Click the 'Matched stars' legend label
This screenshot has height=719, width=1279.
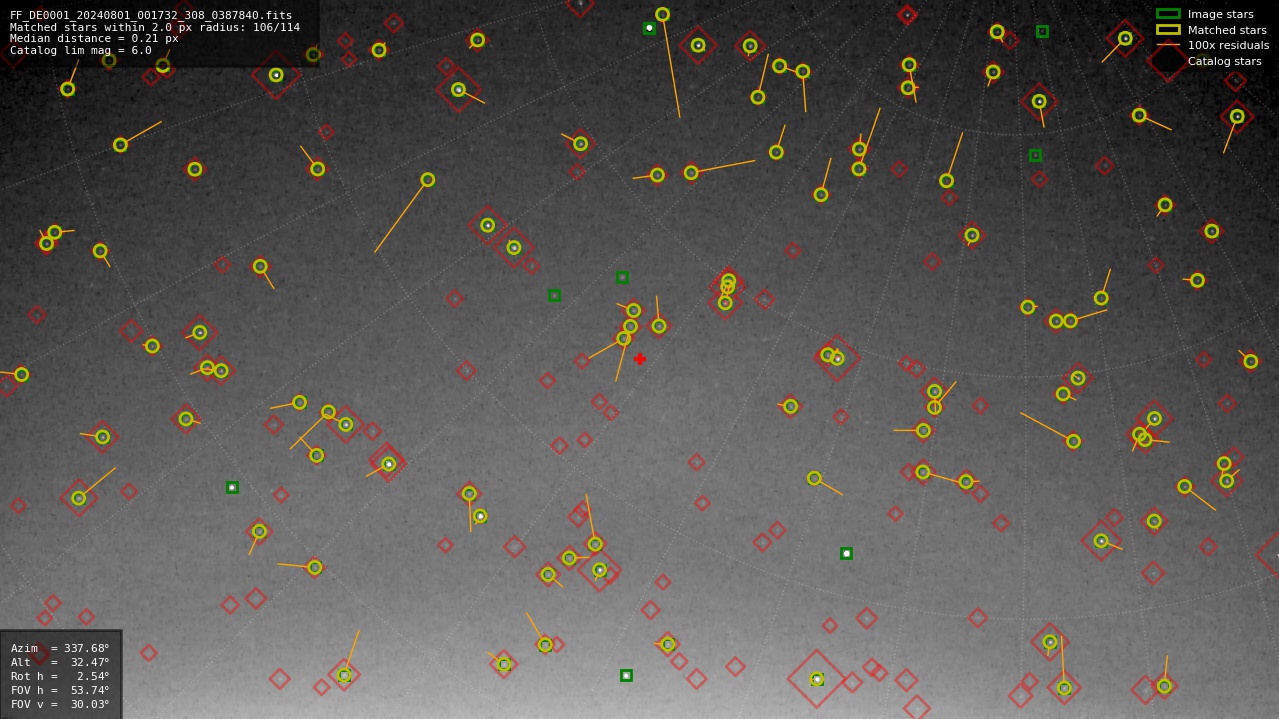1227,30
